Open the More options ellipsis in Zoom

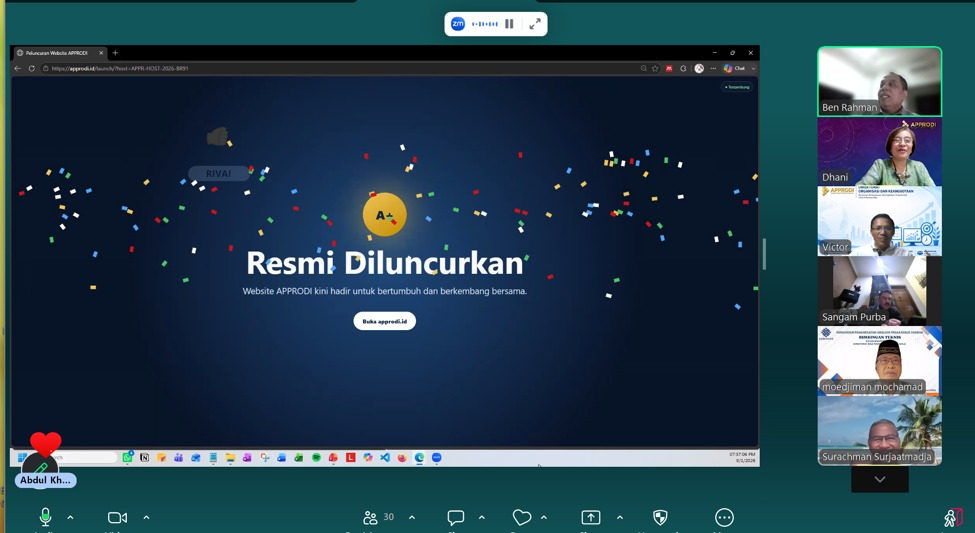[724, 517]
